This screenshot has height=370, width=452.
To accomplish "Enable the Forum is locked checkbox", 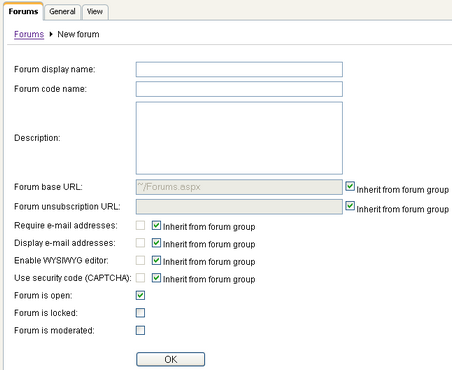I will [140, 313].
